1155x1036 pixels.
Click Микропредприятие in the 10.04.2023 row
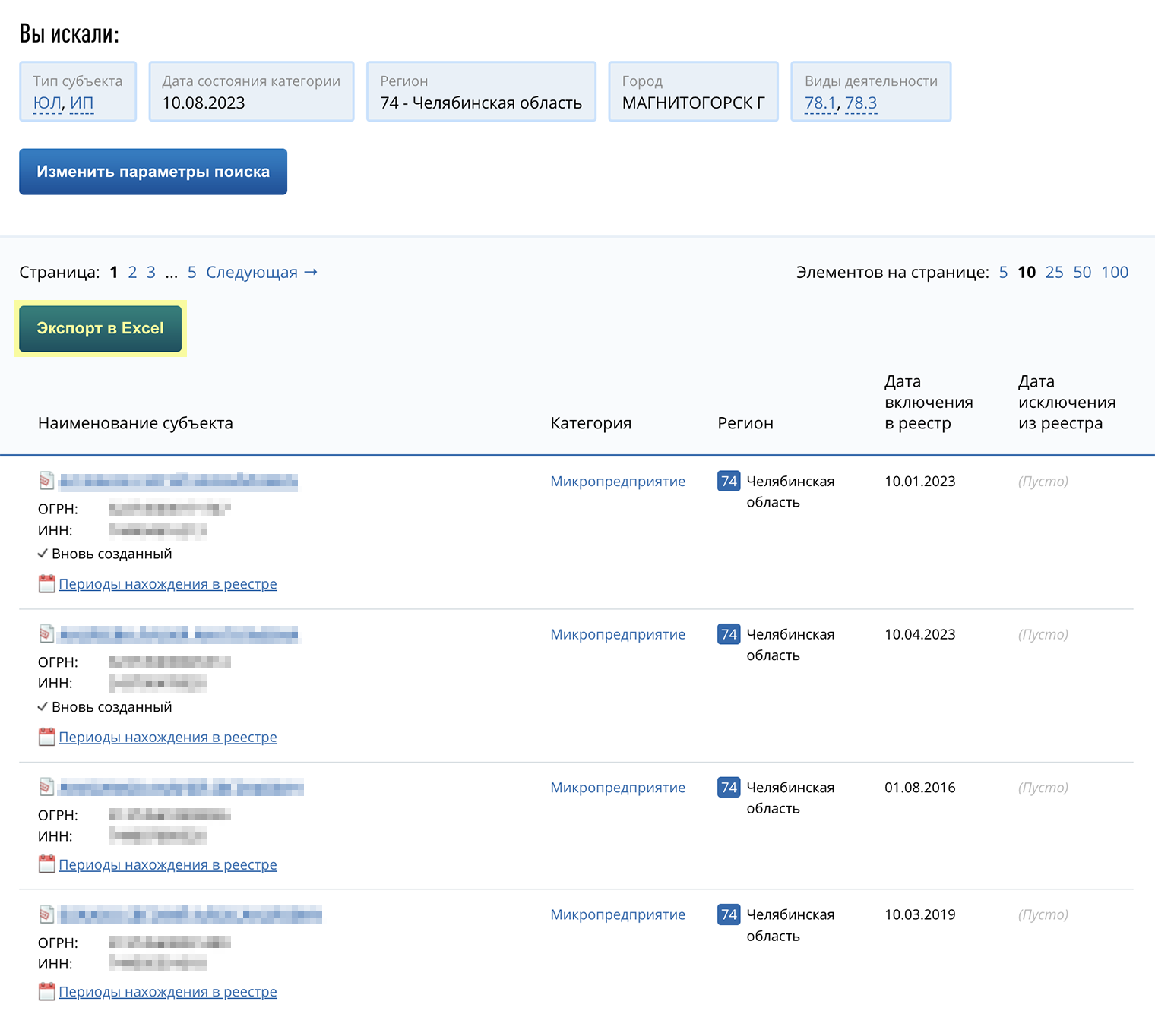[618, 634]
